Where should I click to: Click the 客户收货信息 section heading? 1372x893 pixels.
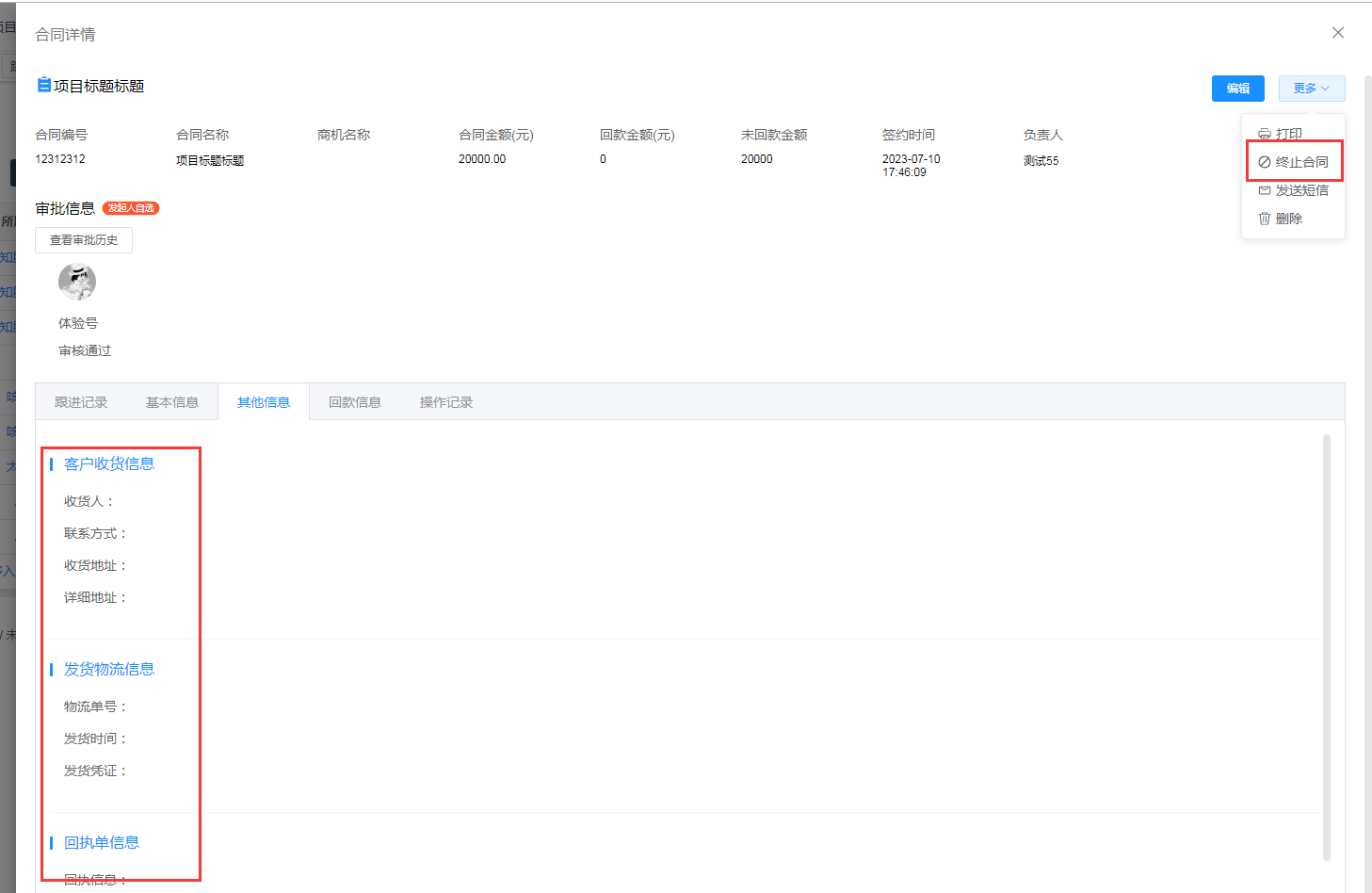click(109, 463)
